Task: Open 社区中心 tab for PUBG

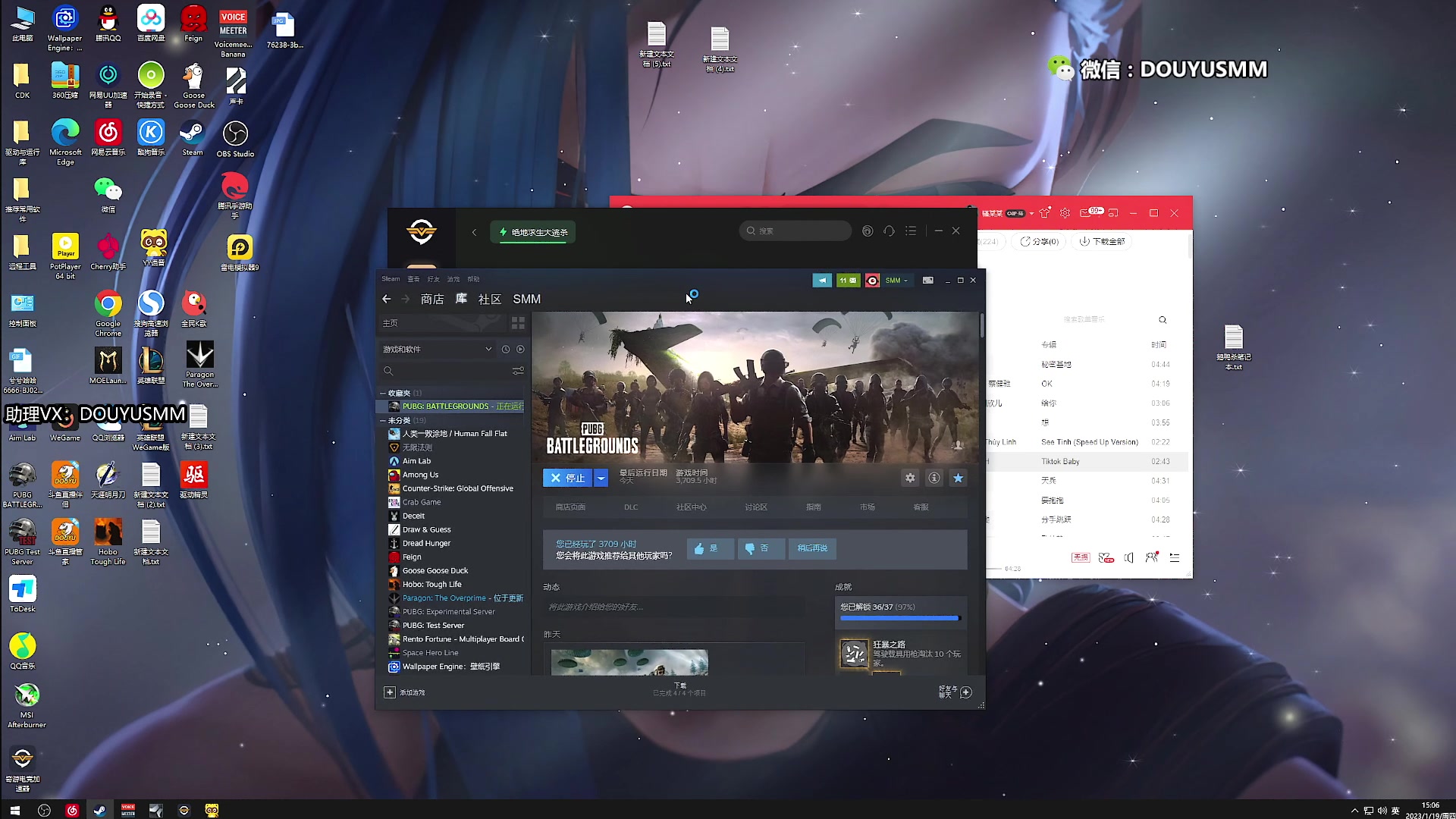Action: (x=691, y=507)
